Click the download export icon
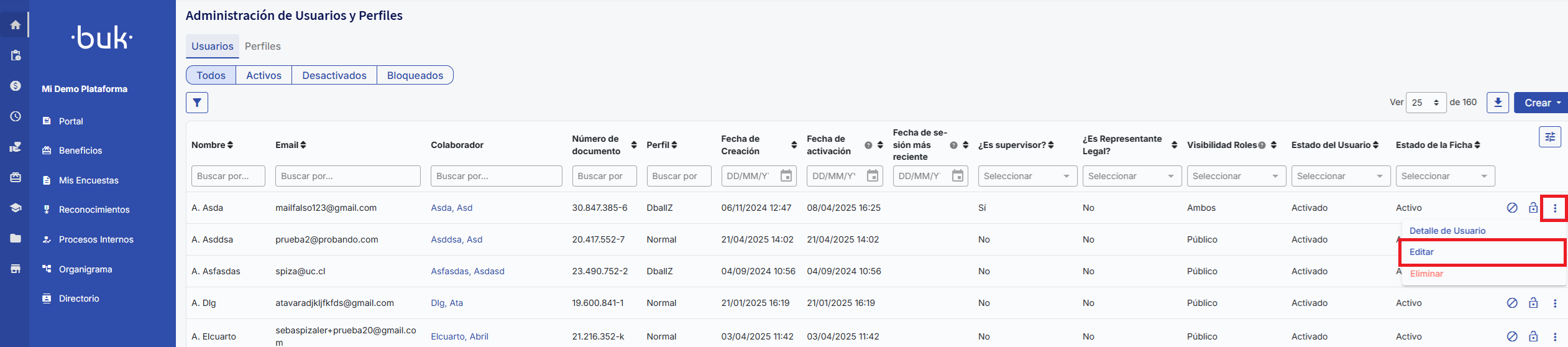Image resolution: width=1568 pixels, height=347 pixels. (1497, 103)
